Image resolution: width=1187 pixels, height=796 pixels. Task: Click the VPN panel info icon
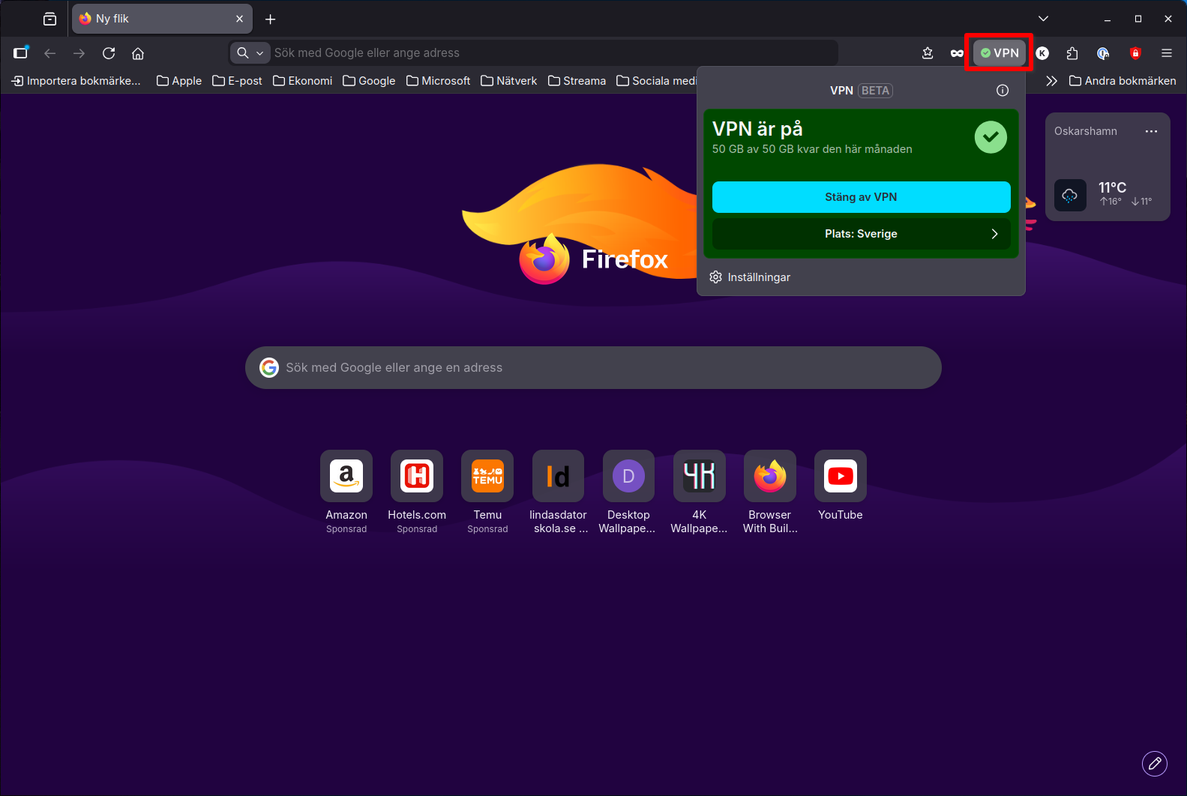[1002, 90]
